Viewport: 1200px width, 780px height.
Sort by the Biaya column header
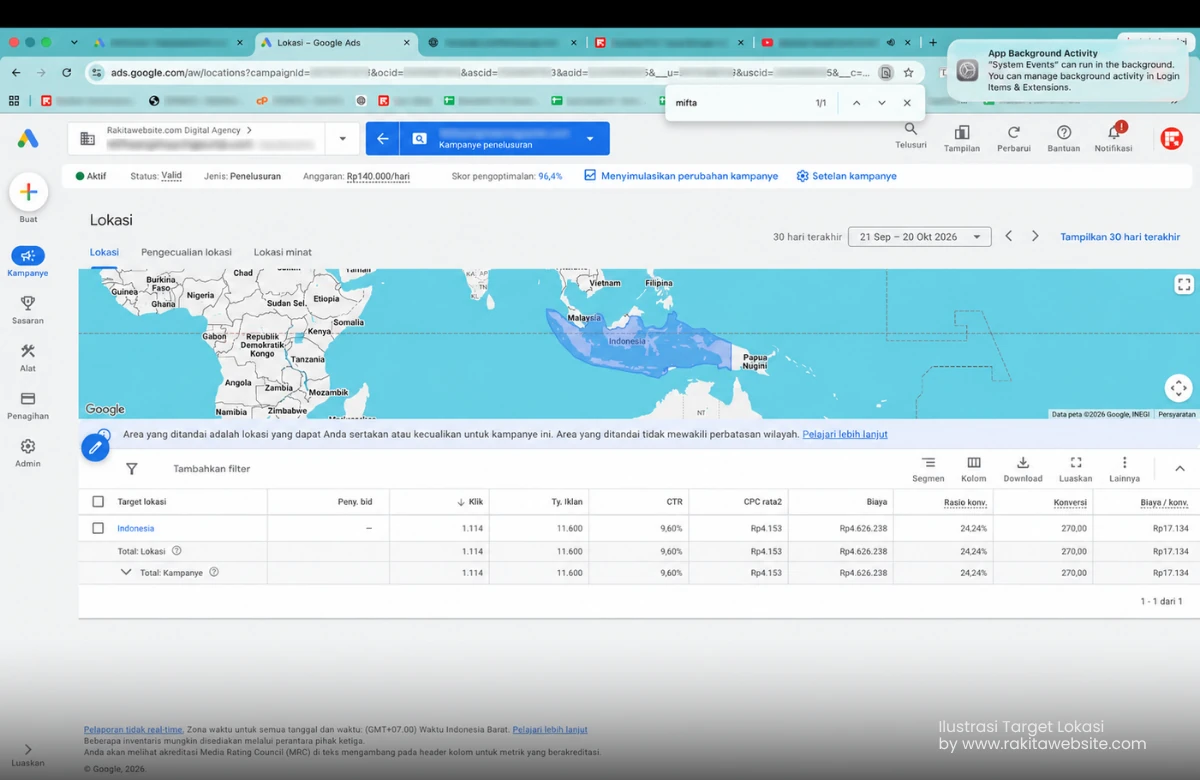pos(877,501)
